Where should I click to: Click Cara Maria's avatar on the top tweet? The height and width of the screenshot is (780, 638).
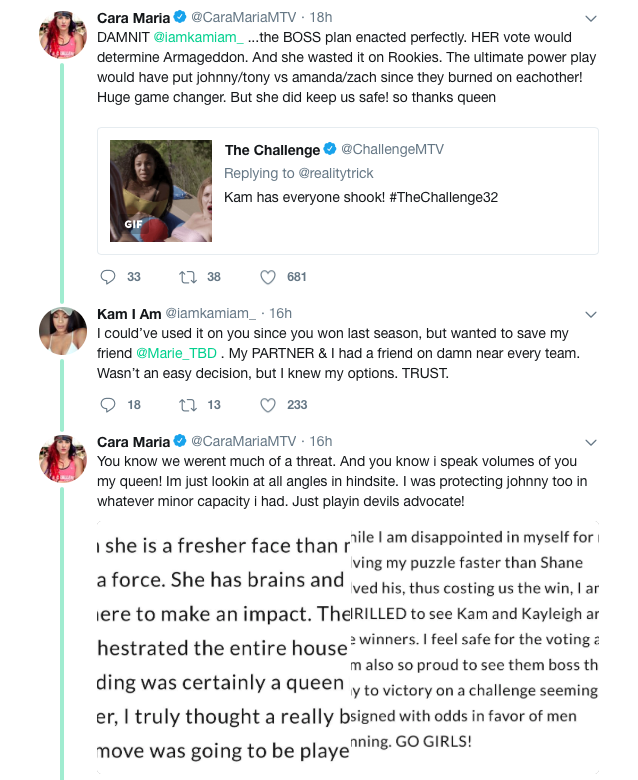tap(63, 35)
